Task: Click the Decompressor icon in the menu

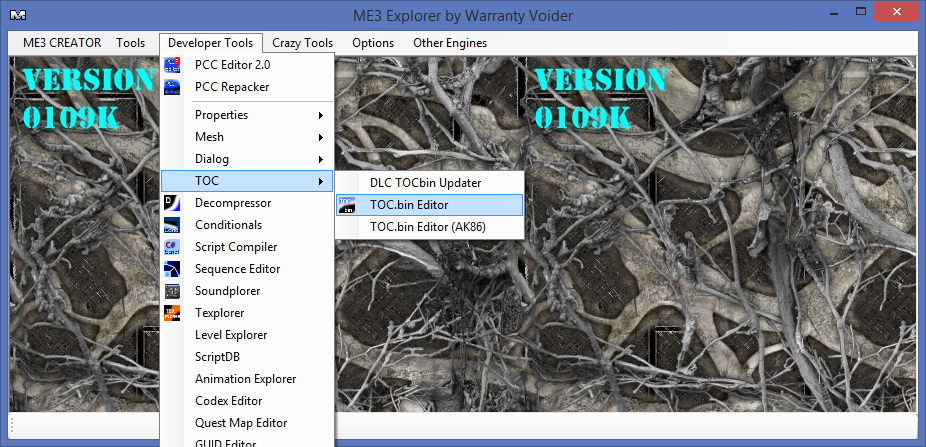Action: pyautogui.click(x=173, y=203)
